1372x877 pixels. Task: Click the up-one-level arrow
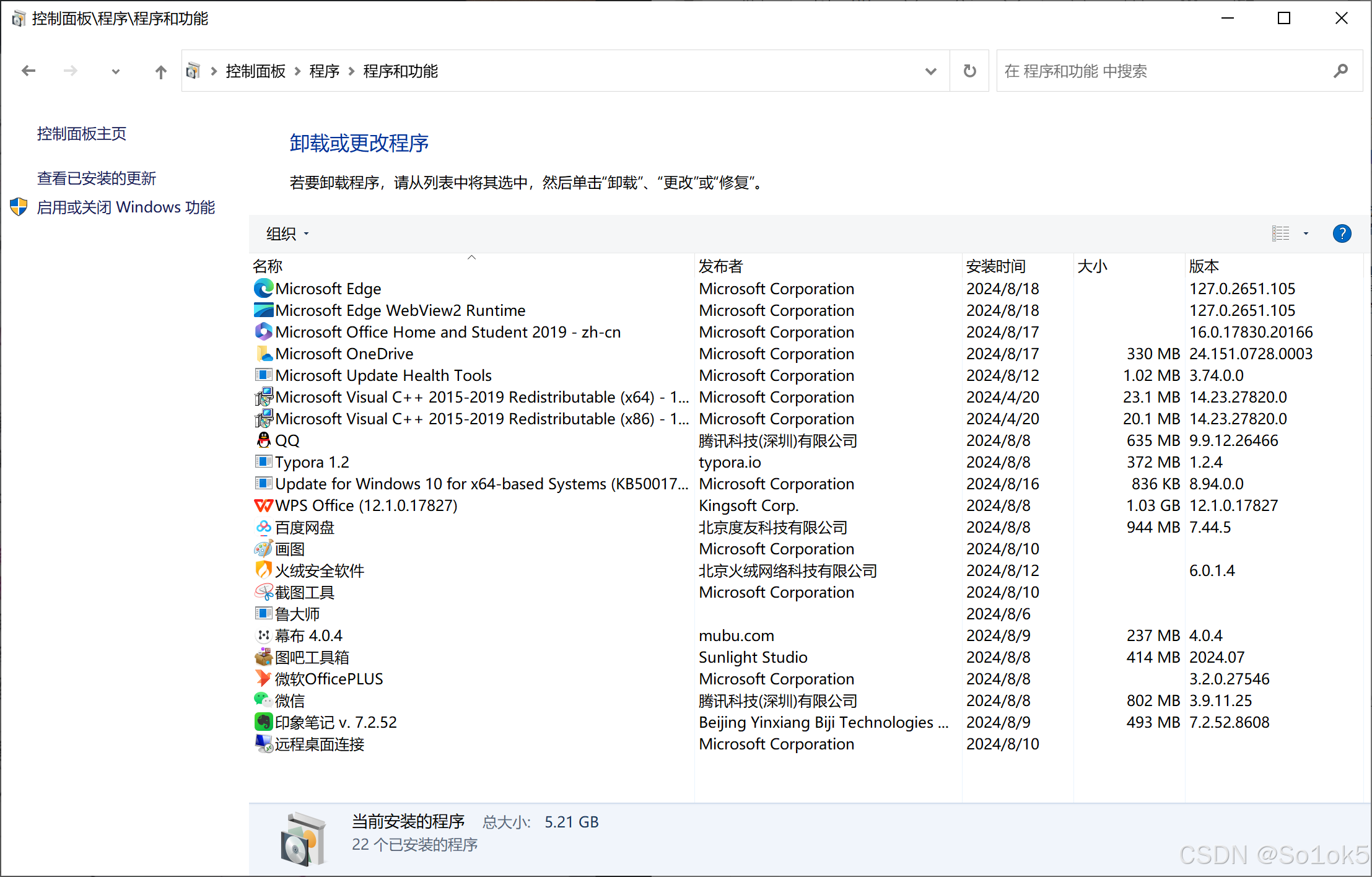pyautogui.click(x=160, y=72)
